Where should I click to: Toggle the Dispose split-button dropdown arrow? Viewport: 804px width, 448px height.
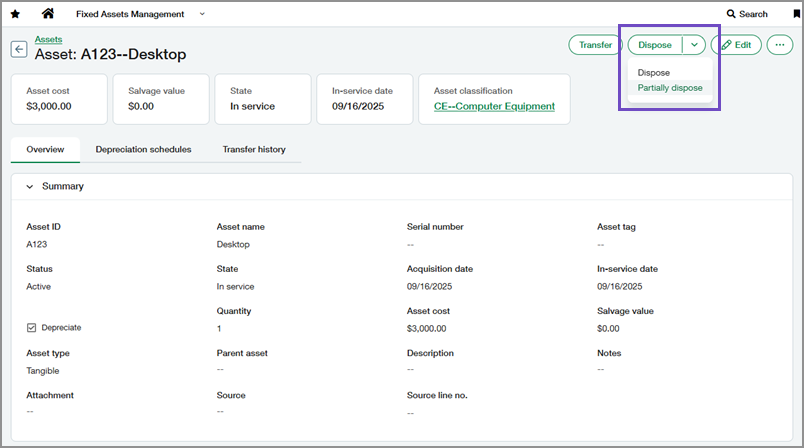pos(694,45)
